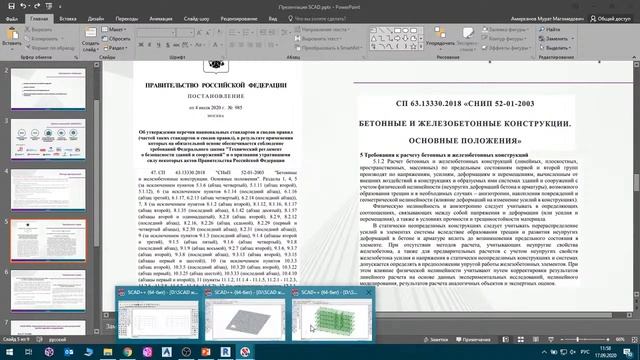The image size is (640, 360).
Task: Apply italic formatting (К)
Action: pos(150,45)
